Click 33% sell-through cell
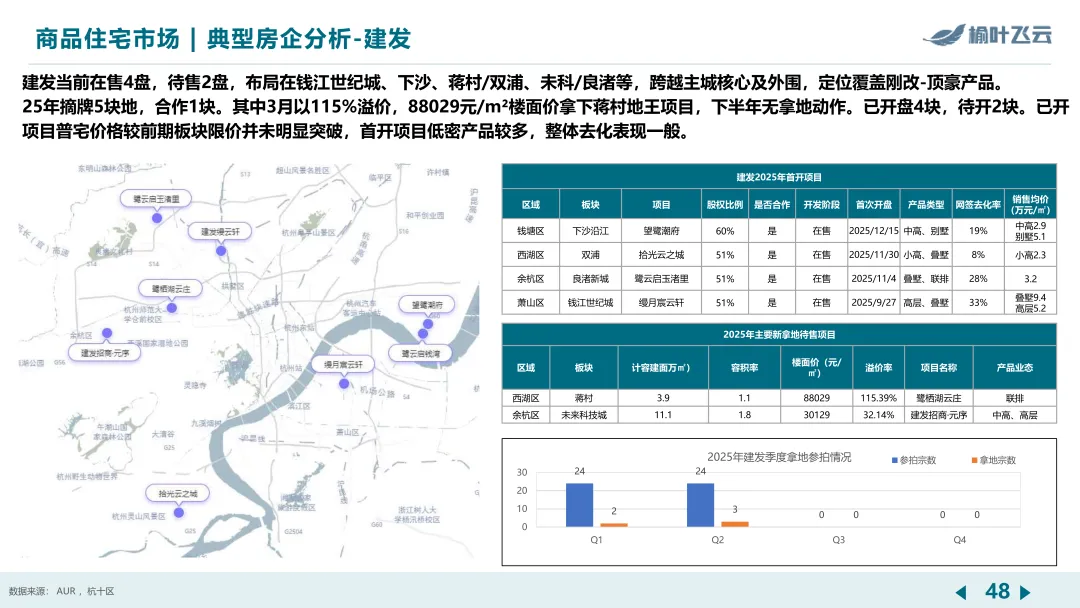The image size is (1080, 608). click(978, 302)
